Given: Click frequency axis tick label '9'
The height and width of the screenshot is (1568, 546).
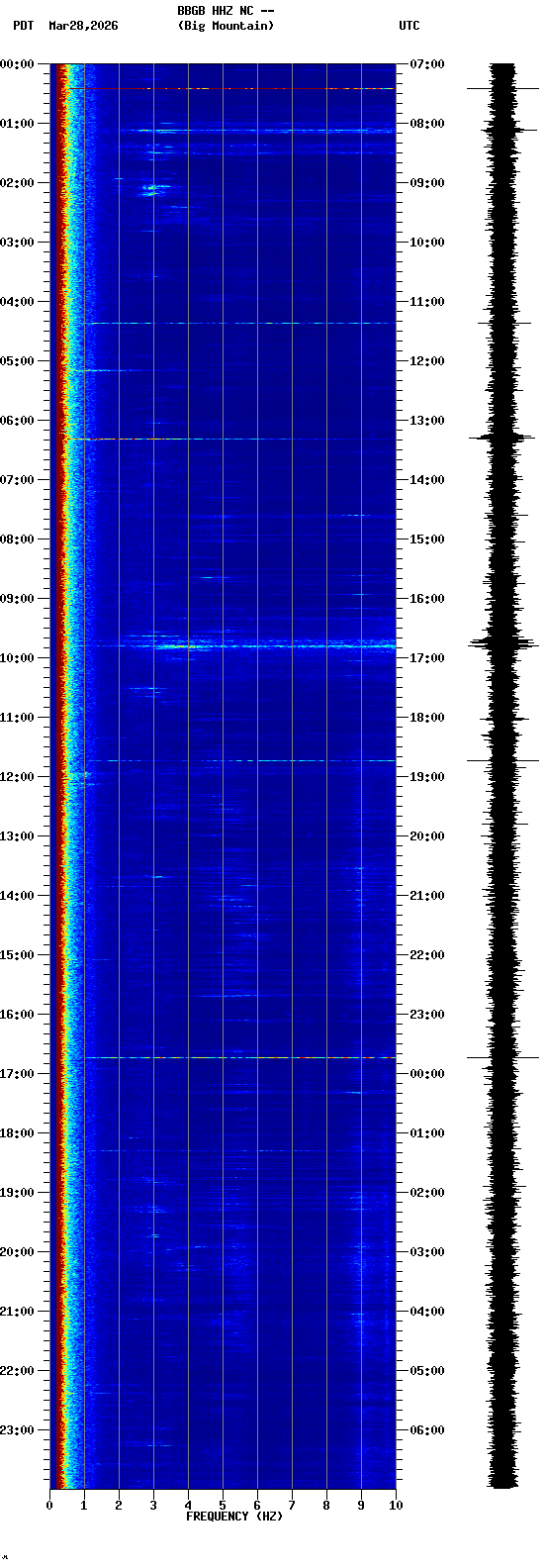Looking at the screenshot, I should pyautogui.click(x=361, y=1506).
